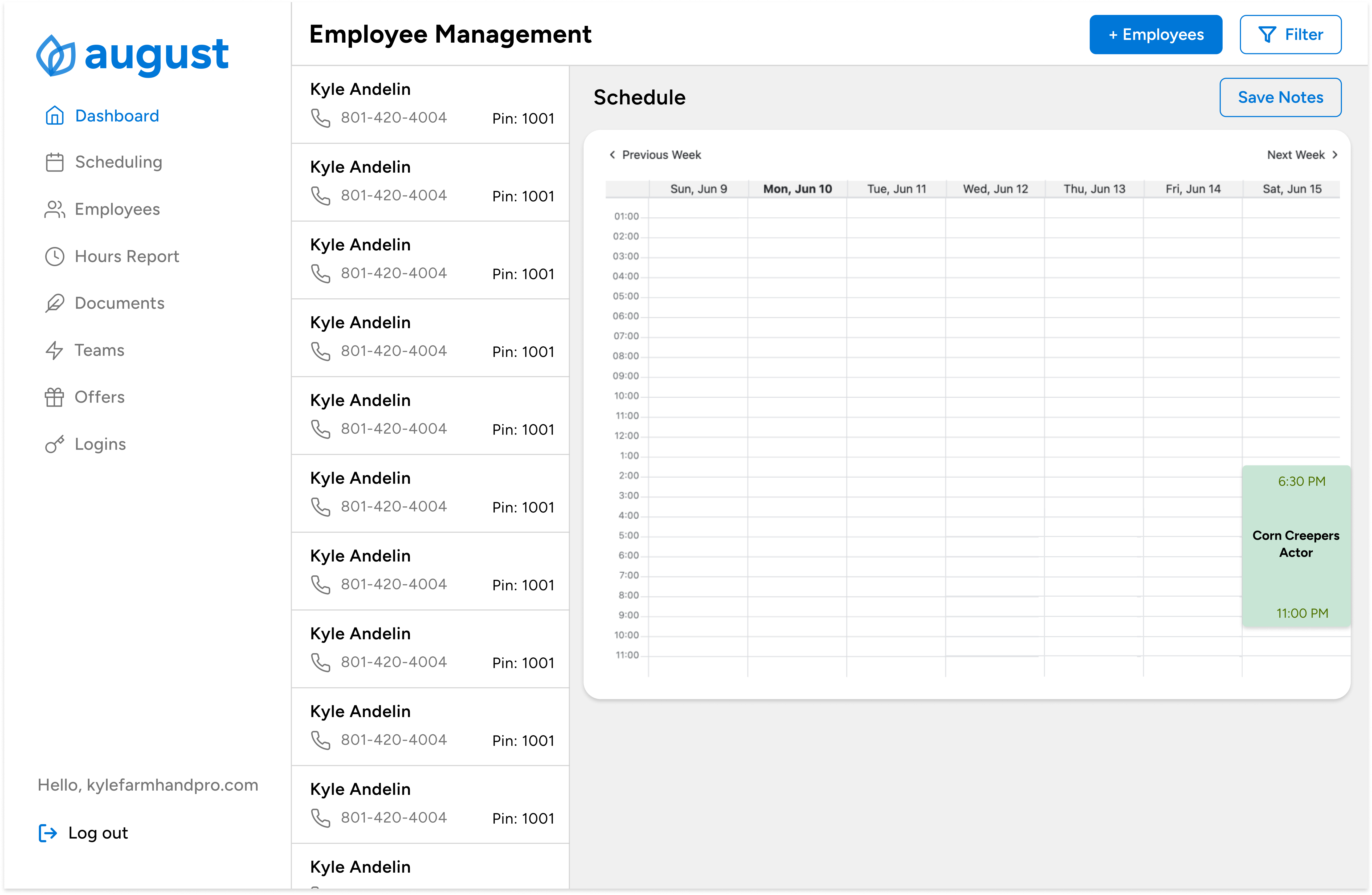The height and width of the screenshot is (895, 1372).
Task: Click the 09:00 time label
Action: pos(626,376)
